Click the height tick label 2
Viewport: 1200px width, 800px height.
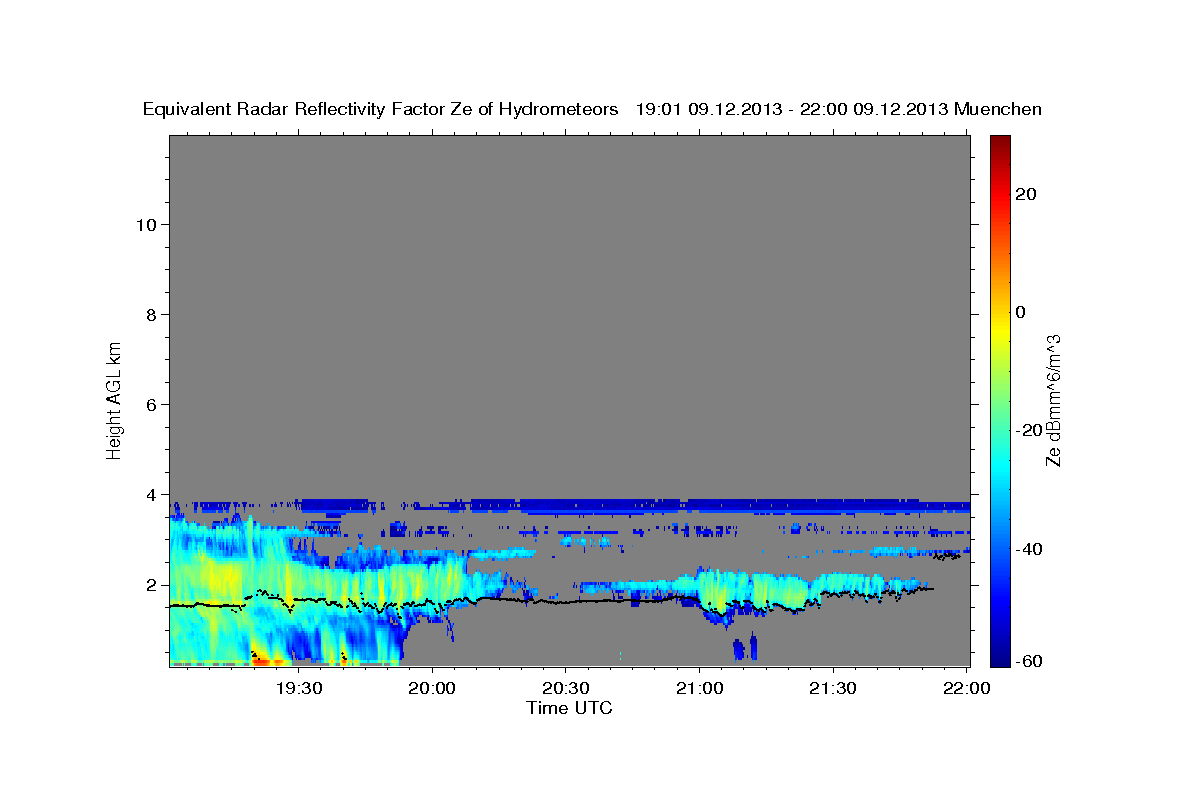pyautogui.click(x=152, y=584)
